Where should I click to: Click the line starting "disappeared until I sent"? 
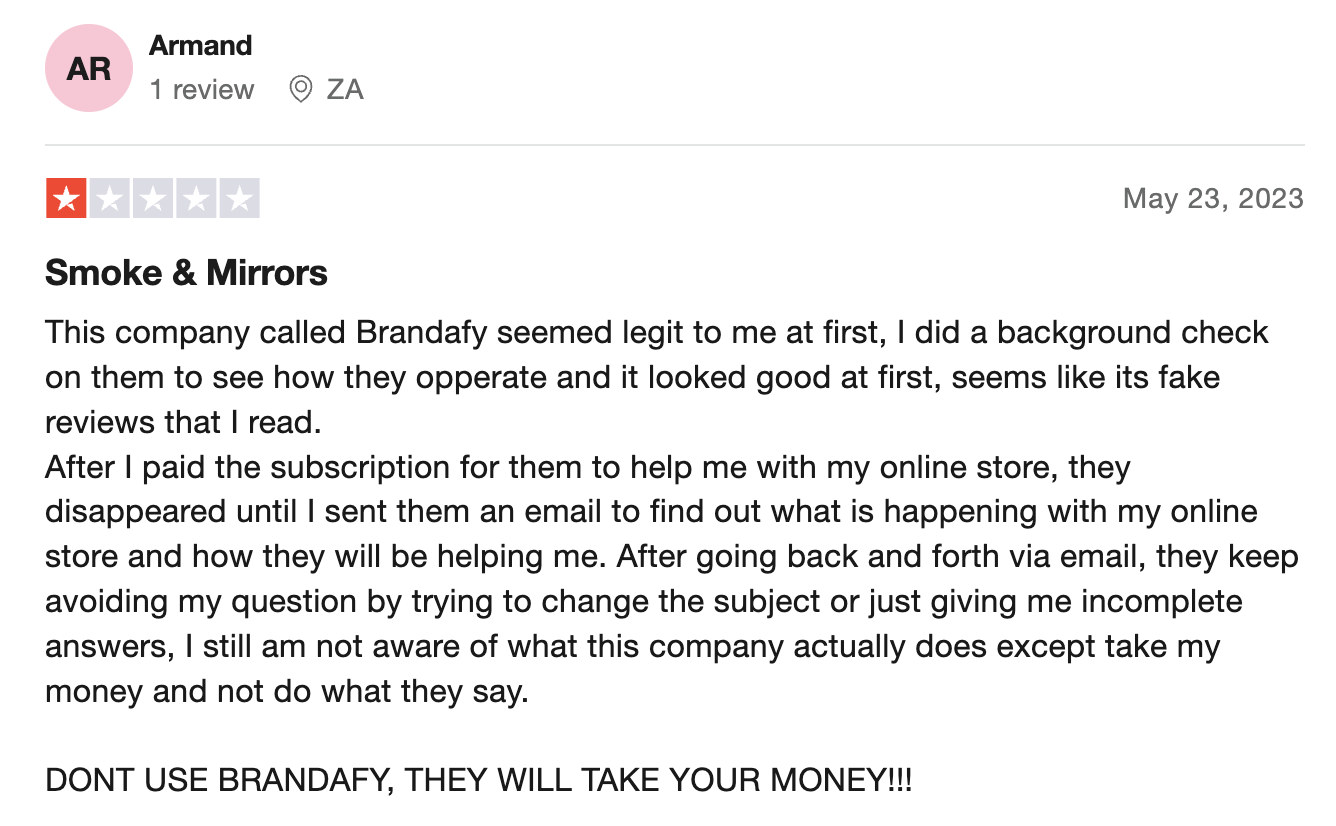[651, 512]
